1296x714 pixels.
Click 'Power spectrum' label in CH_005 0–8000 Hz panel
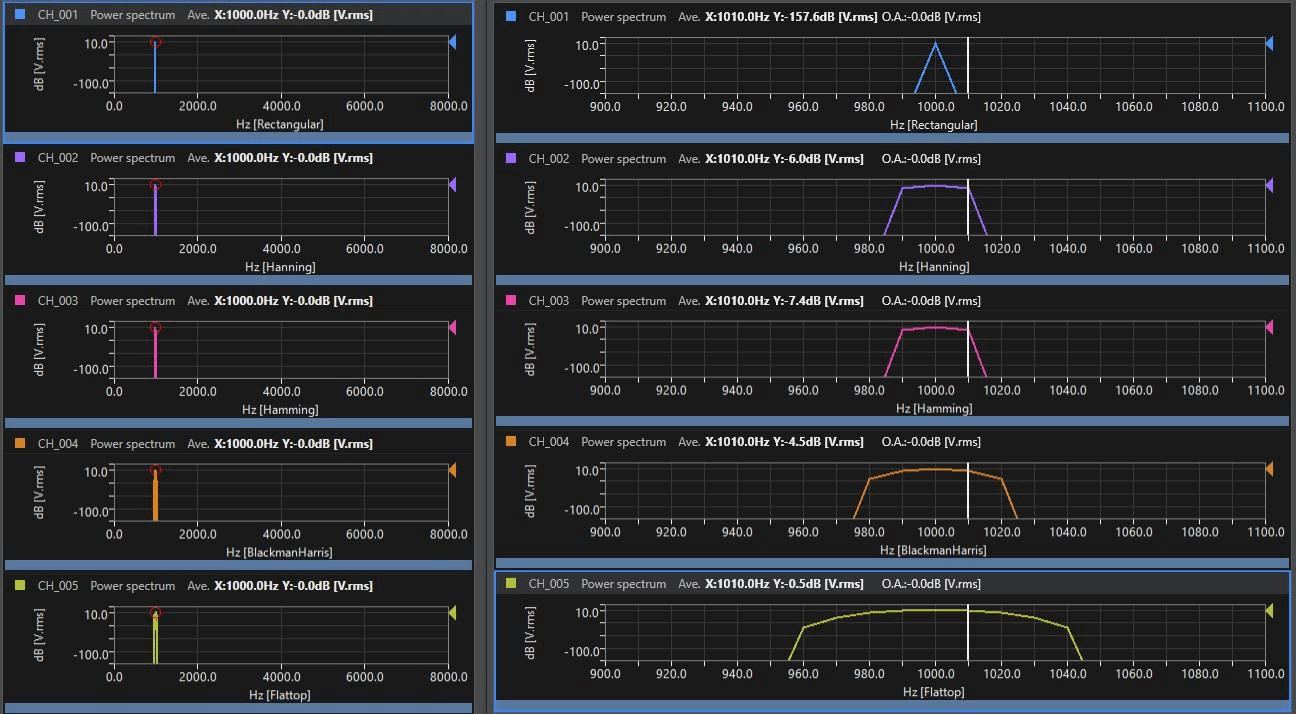(132, 585)
